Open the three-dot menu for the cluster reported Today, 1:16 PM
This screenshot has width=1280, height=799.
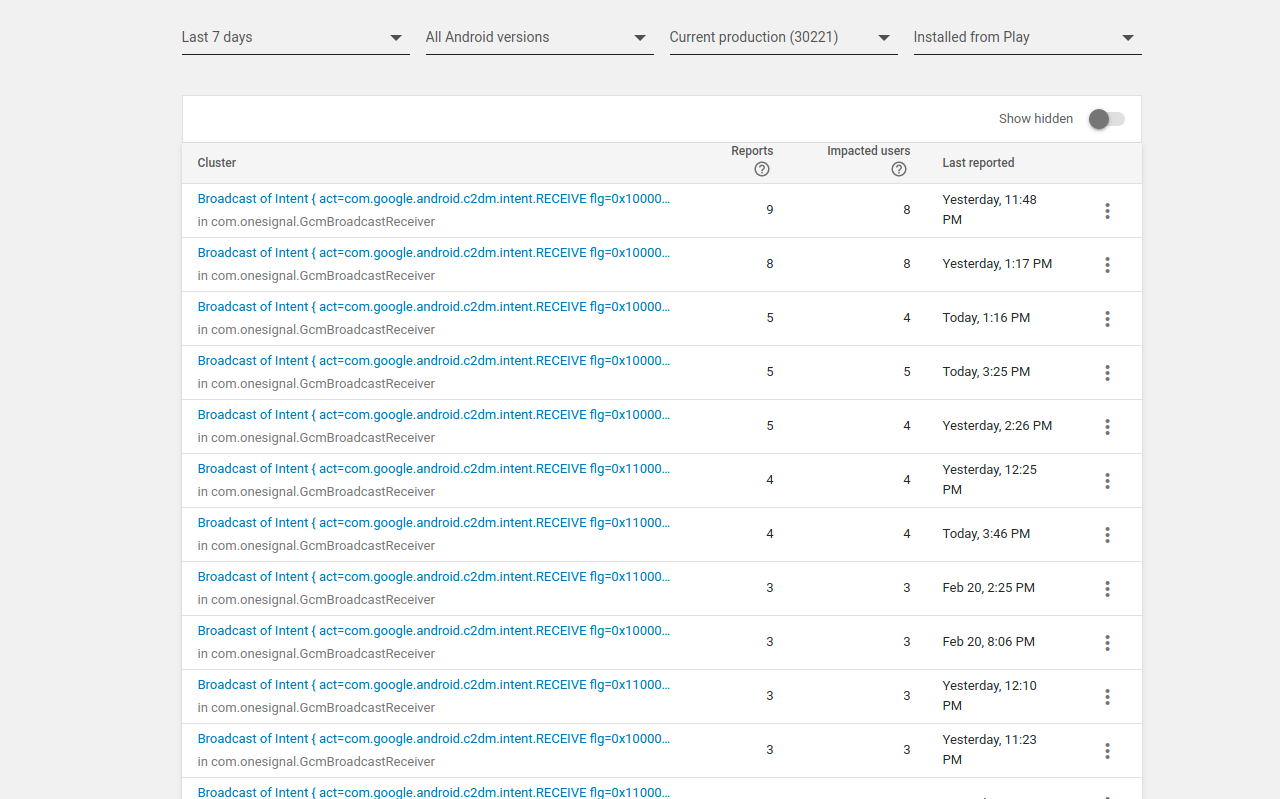coord(1107,318)
